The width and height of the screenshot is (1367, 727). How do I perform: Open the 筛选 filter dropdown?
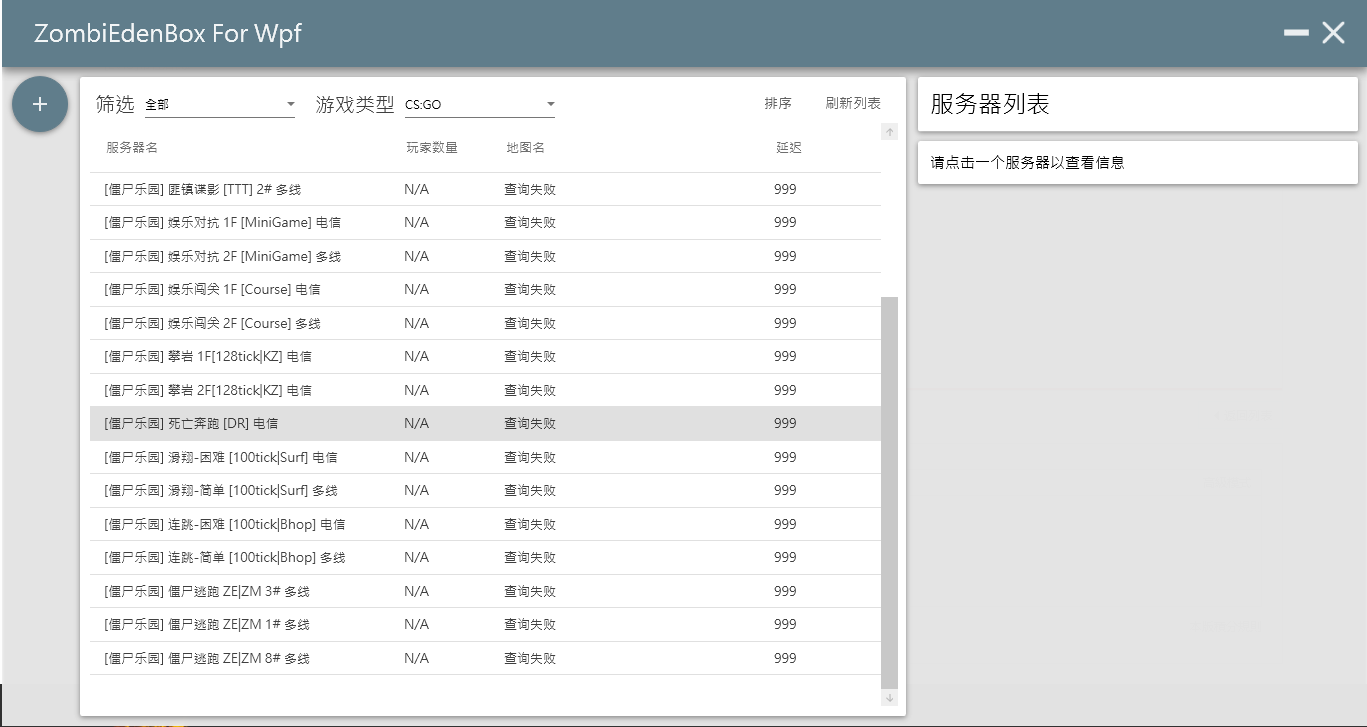point(220,104)
